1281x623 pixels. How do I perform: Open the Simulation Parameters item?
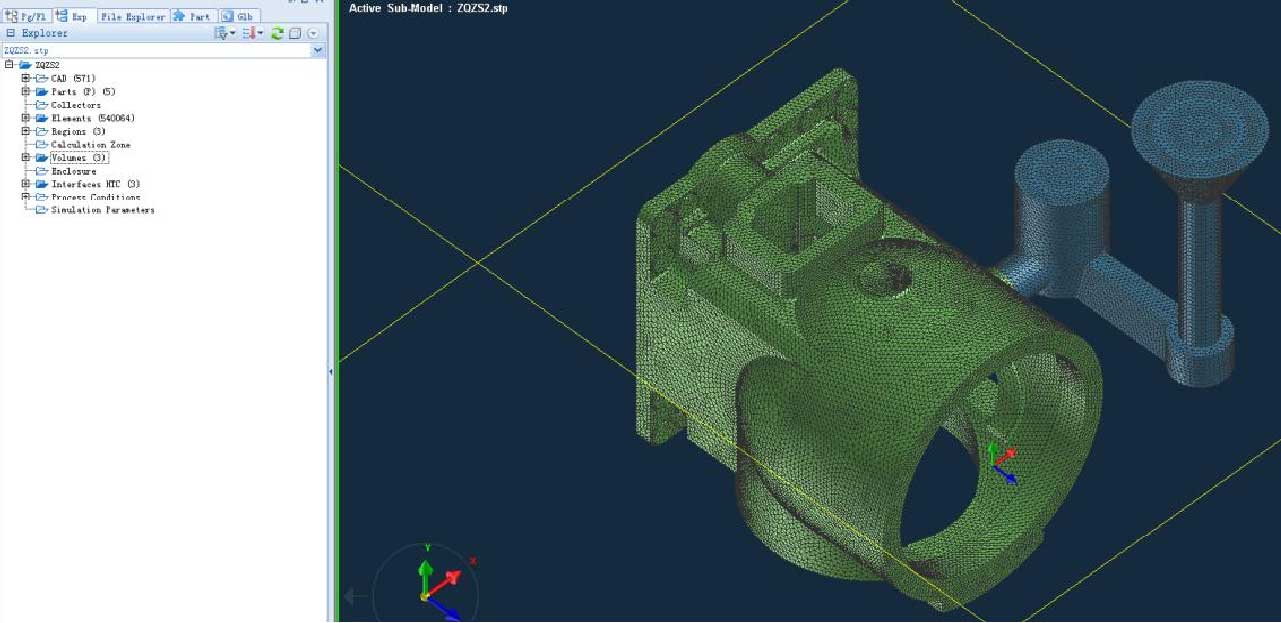100,209
